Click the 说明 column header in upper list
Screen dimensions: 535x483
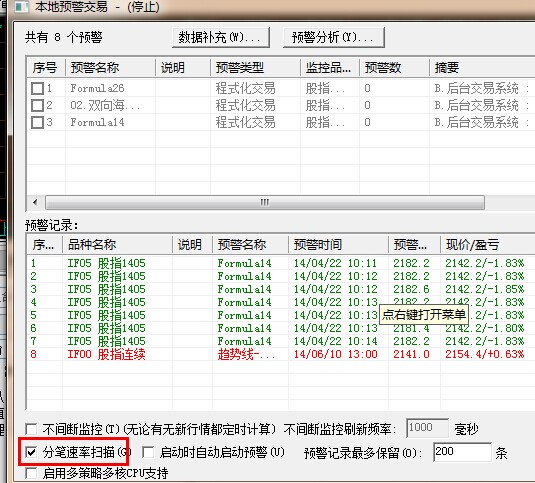pos(183,68)
